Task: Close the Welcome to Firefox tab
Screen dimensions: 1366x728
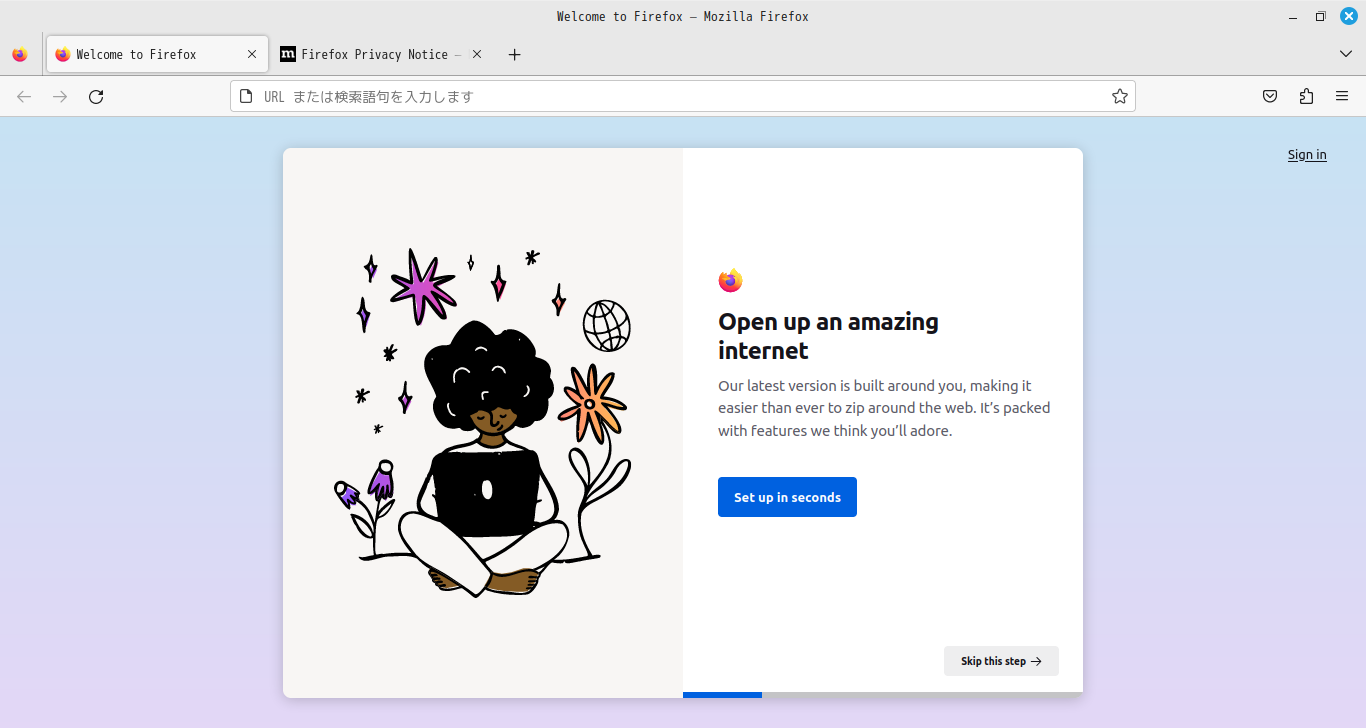Action: [x=252, y=55]
